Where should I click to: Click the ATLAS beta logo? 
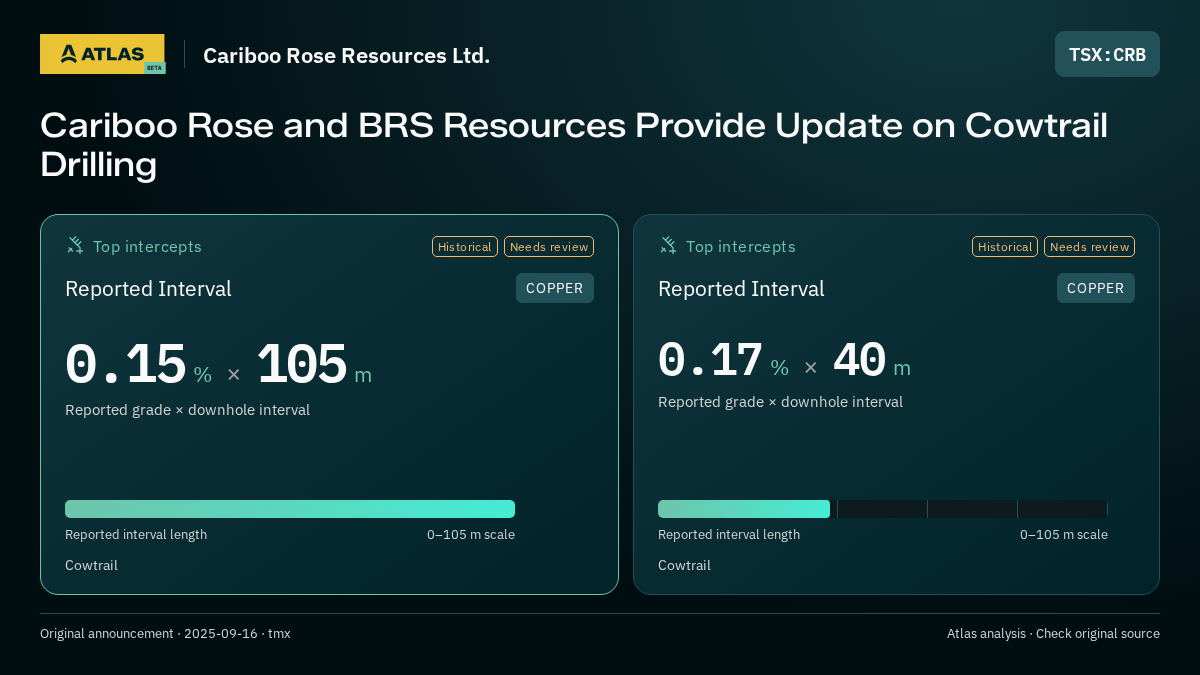pos(102,54)
